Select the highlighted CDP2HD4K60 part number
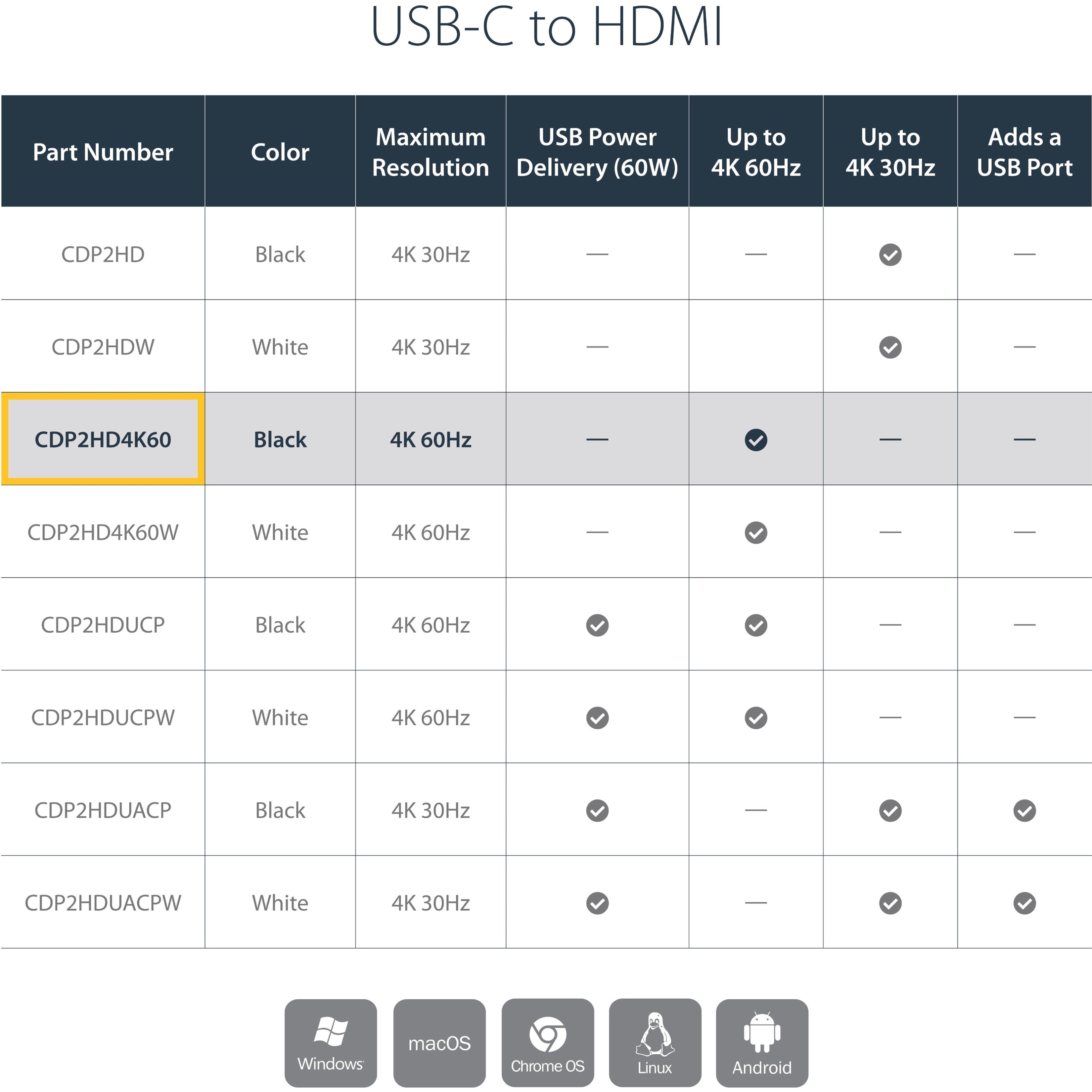The height and width of the screenshot is (1092, 1092). 103,439
